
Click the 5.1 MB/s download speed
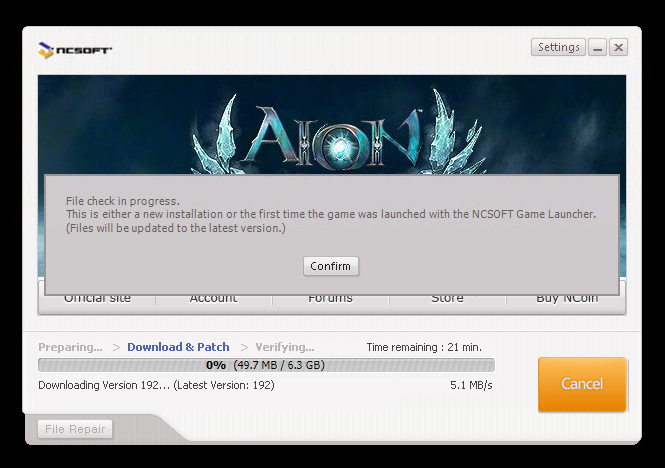tap(471, 385)
